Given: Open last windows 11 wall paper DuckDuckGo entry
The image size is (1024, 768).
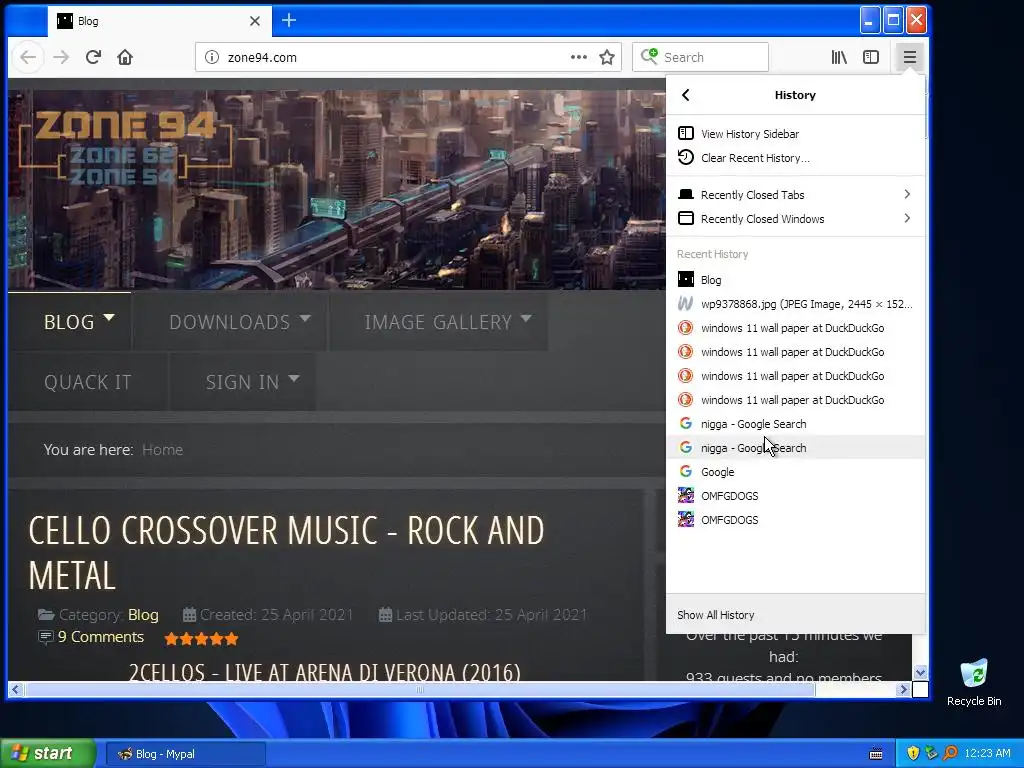Looking at the screenshot, I should click(795, 400).
